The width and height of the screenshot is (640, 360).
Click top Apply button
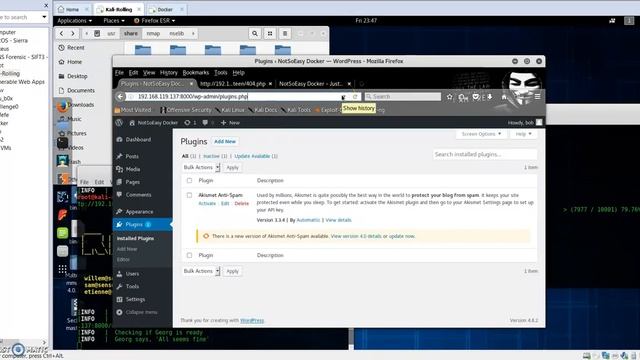click(x=232, y=167)
